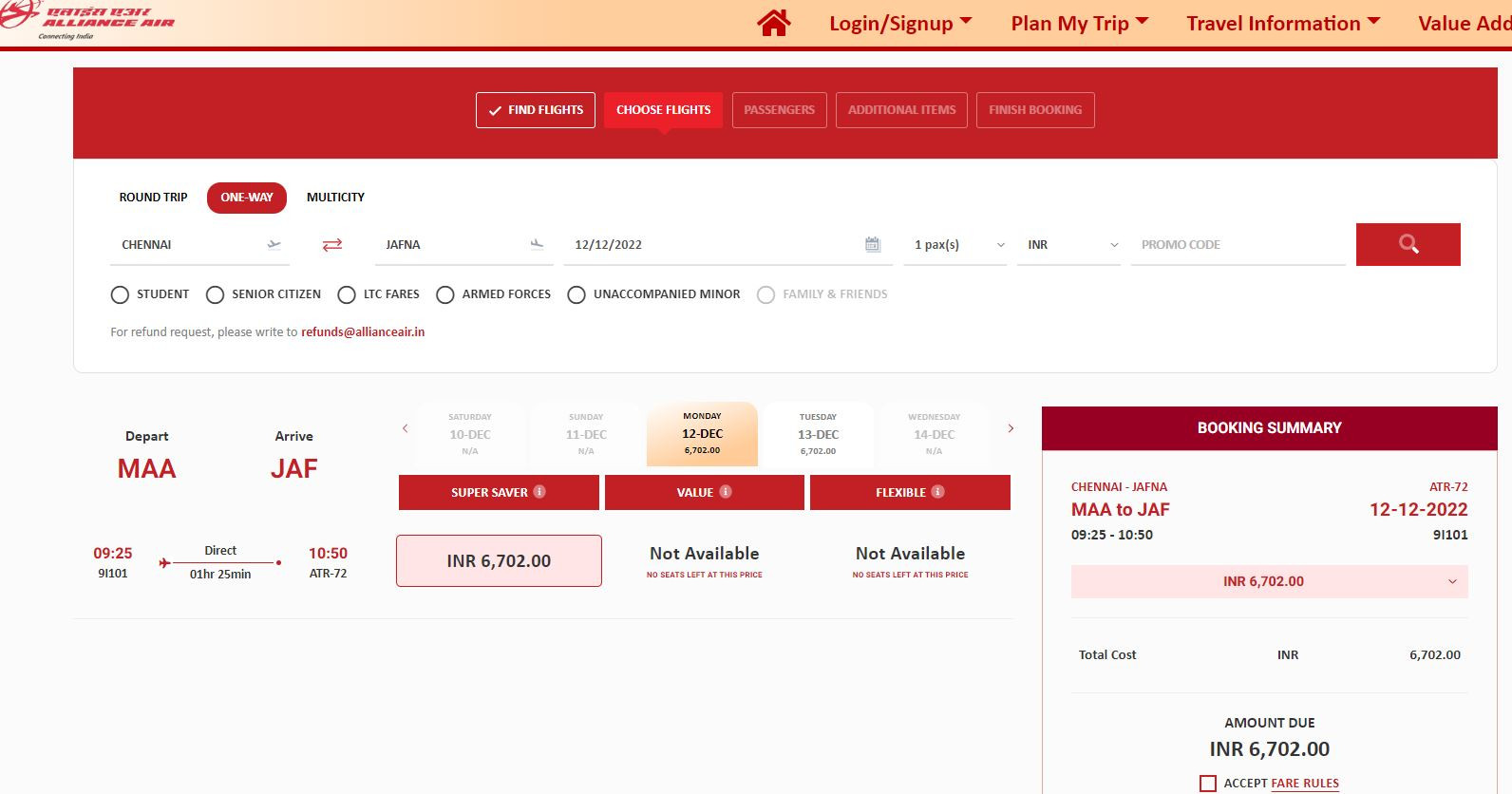Click the BOOKING SUMMARY header

(1270, 428)
